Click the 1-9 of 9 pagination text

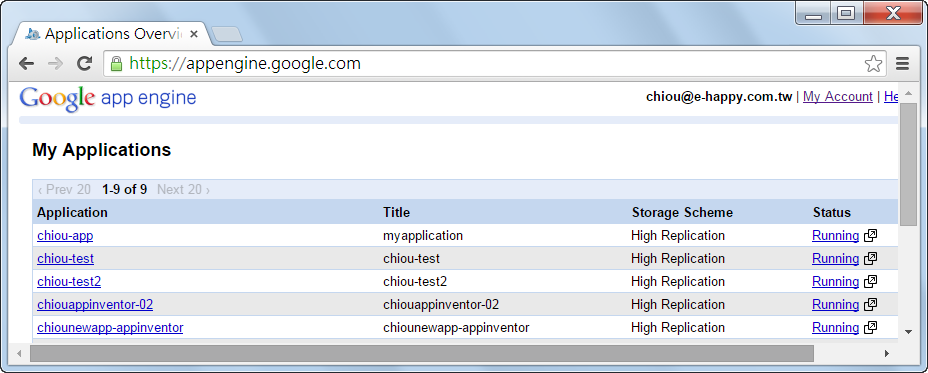click(124, 189)
